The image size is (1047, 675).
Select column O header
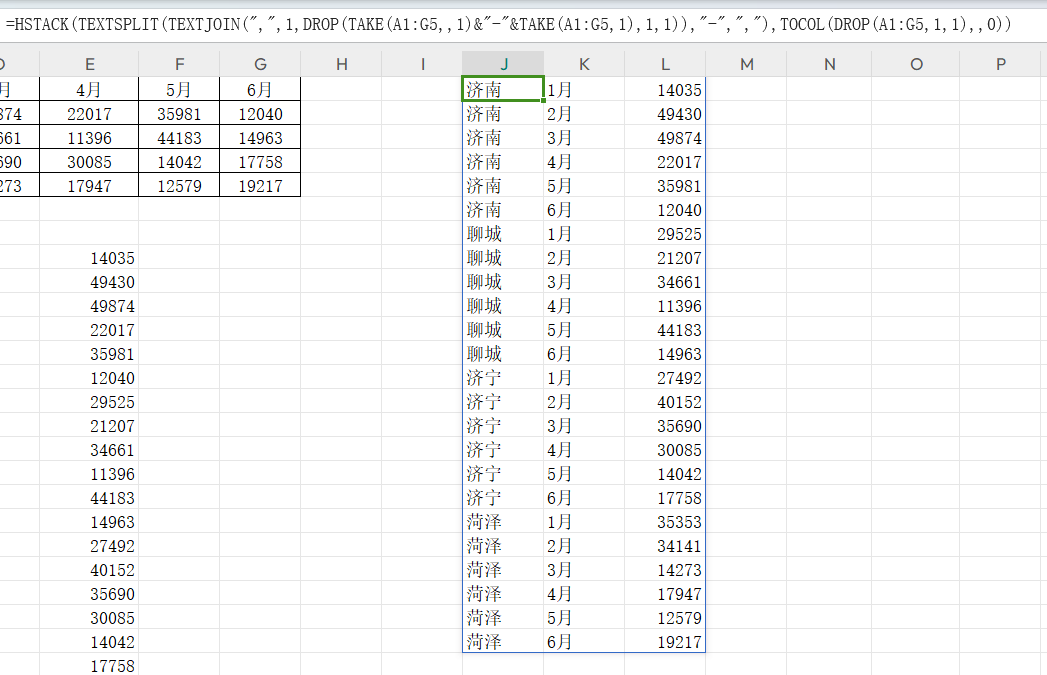(916, 64)
